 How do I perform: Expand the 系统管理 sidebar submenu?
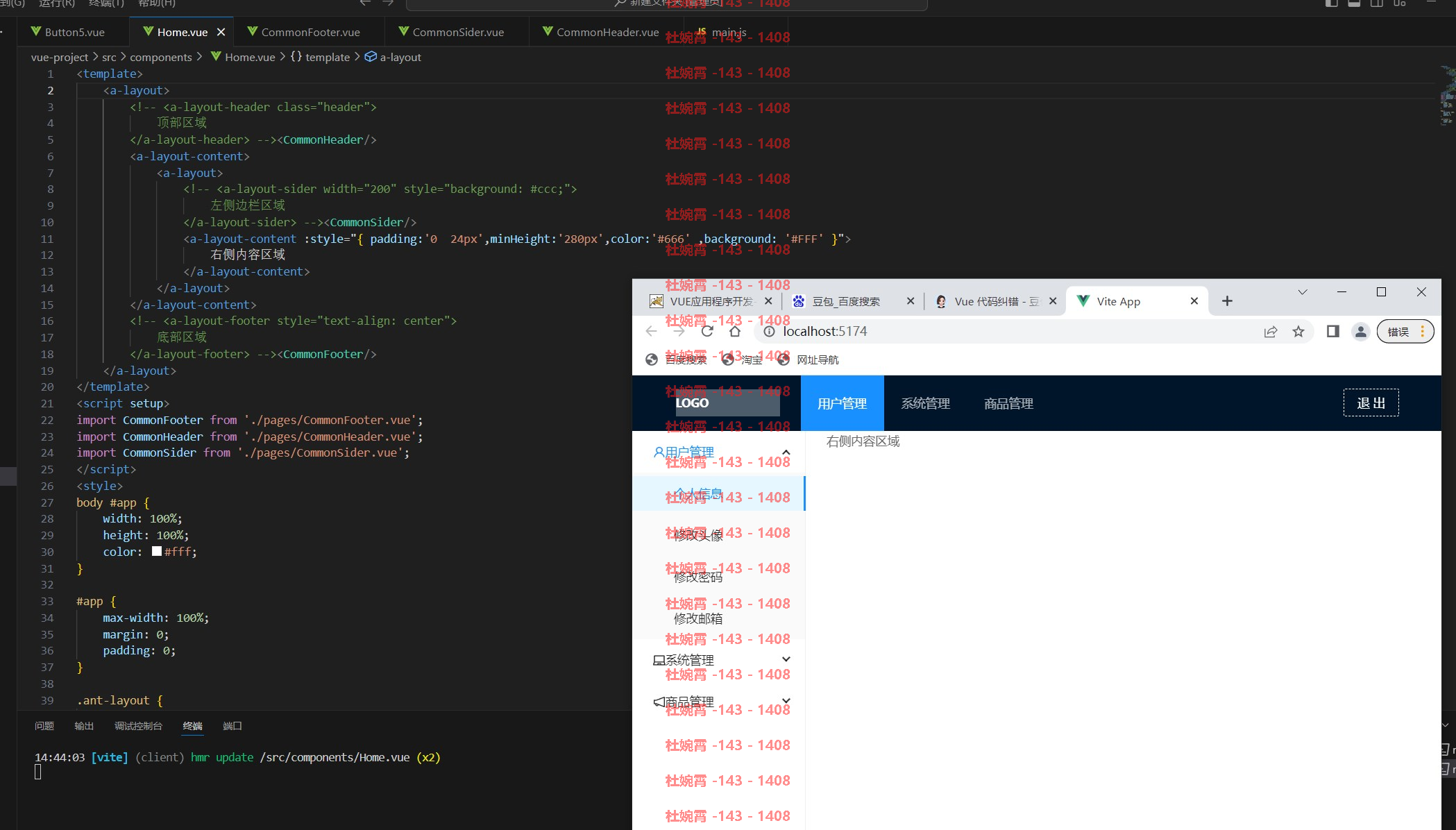(718, 660)
